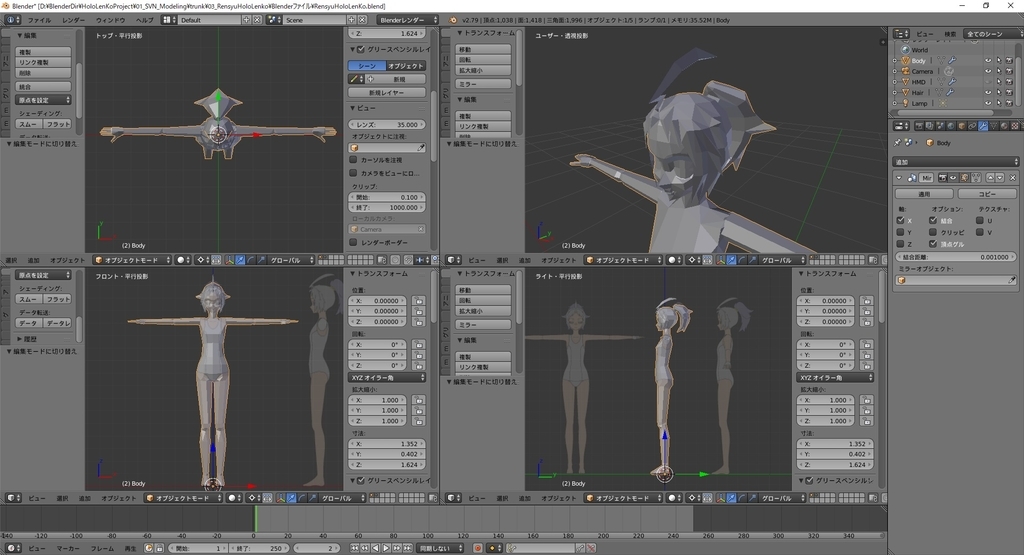This screenshot has height=555, width=1024.
Task: Open the ヘルプ menu
Action: (x=145, y=20)
